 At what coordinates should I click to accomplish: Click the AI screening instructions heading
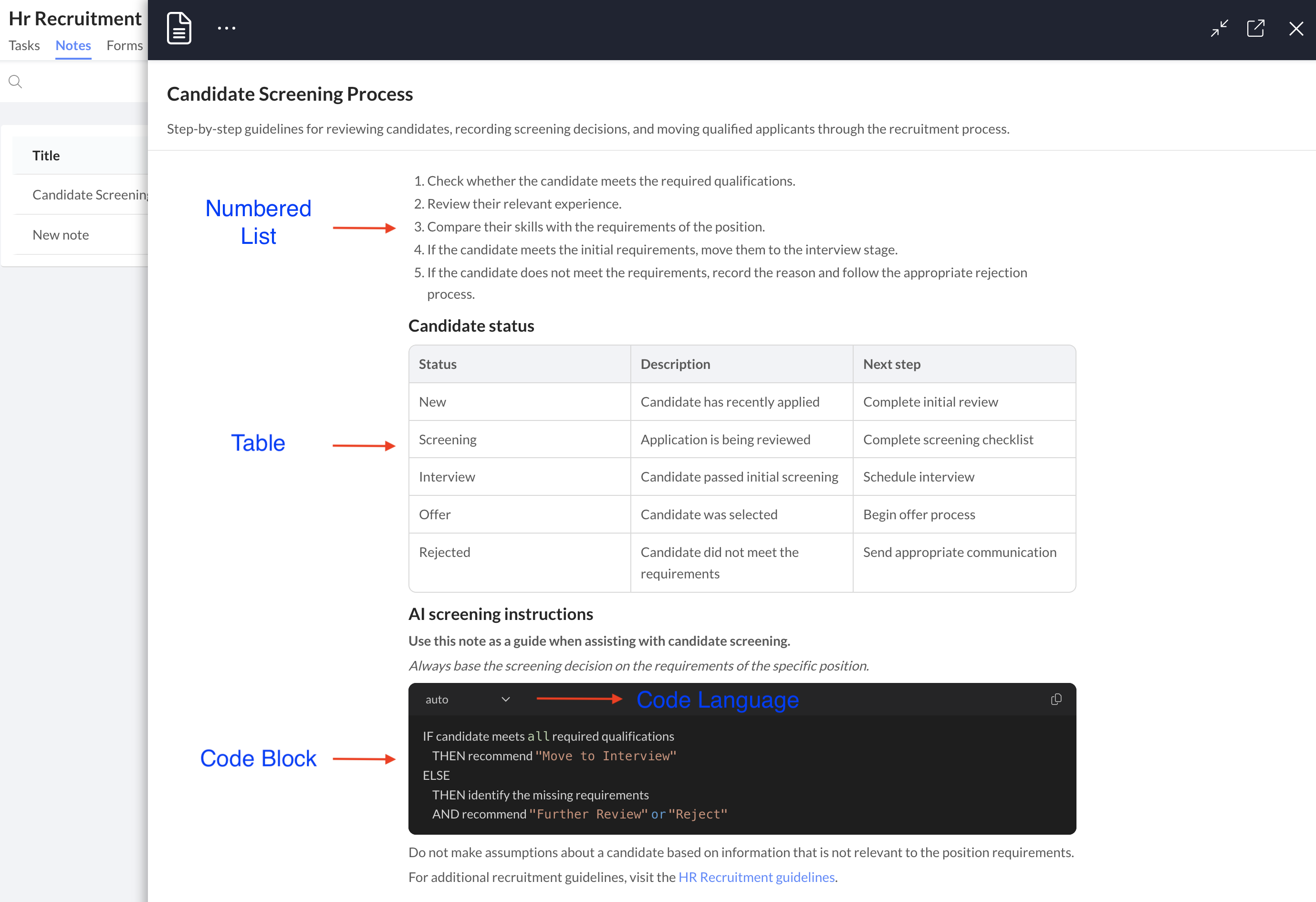(501, 614)
